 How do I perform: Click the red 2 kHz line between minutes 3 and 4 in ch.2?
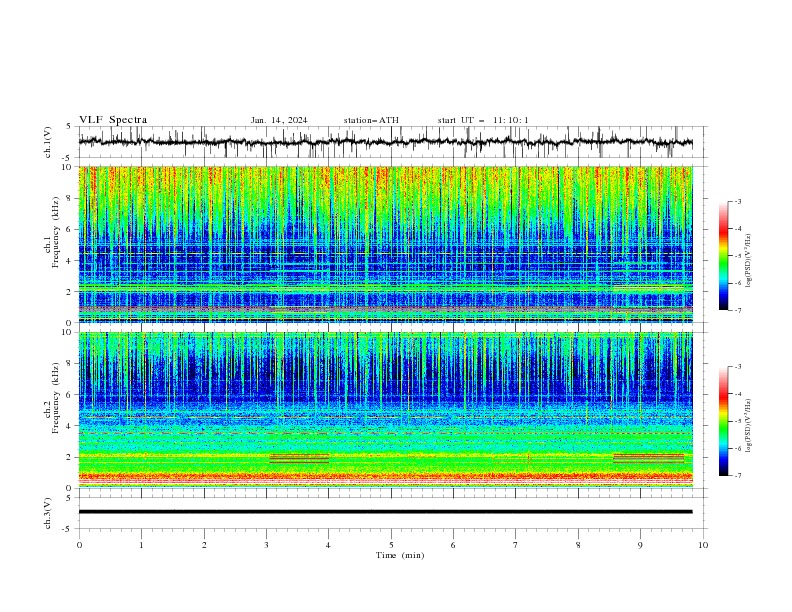pos(299,458)
